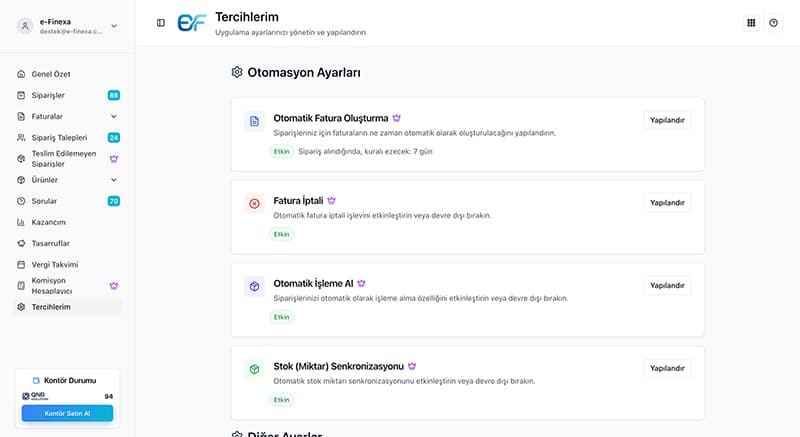Click the Stok Senkronizasyonu green cube icon
This screenshot has height=437, width=800.
tap(254, 369)
